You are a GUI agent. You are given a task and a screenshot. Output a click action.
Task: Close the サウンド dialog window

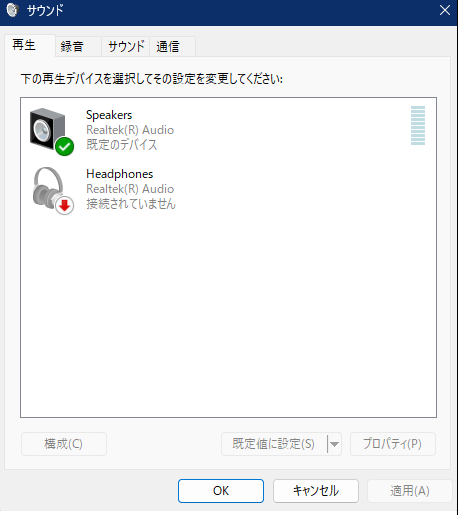[x=445, y=10]
